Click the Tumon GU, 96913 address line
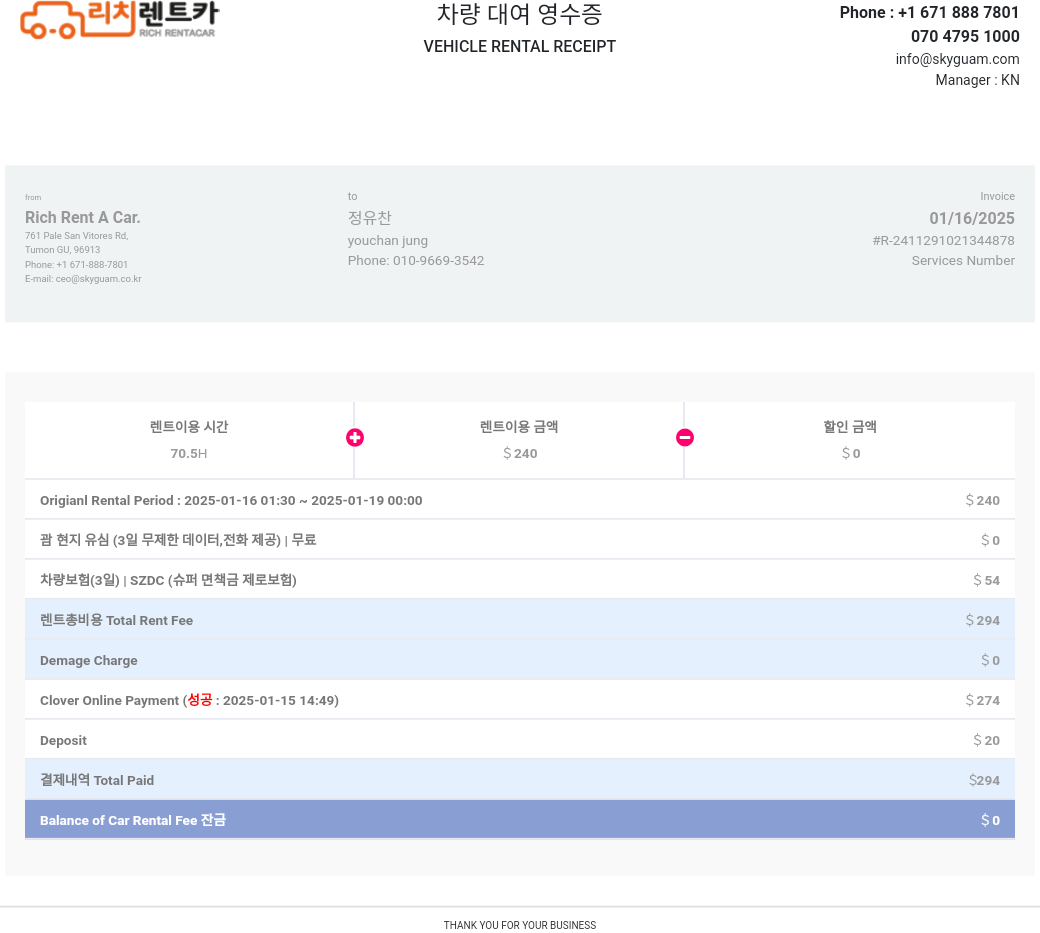 62,249
